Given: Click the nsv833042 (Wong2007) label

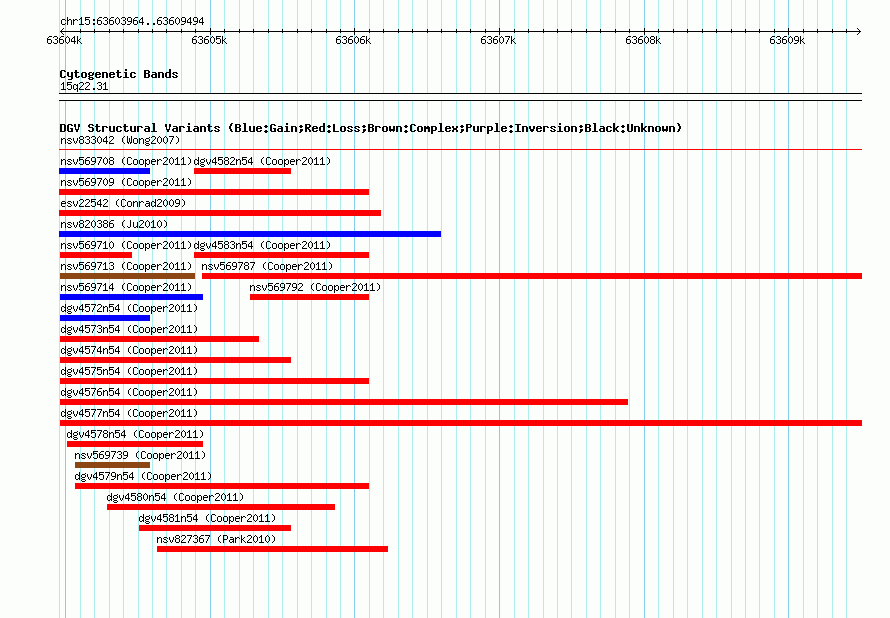Looking at the screenshot, I should coord(120,140).
